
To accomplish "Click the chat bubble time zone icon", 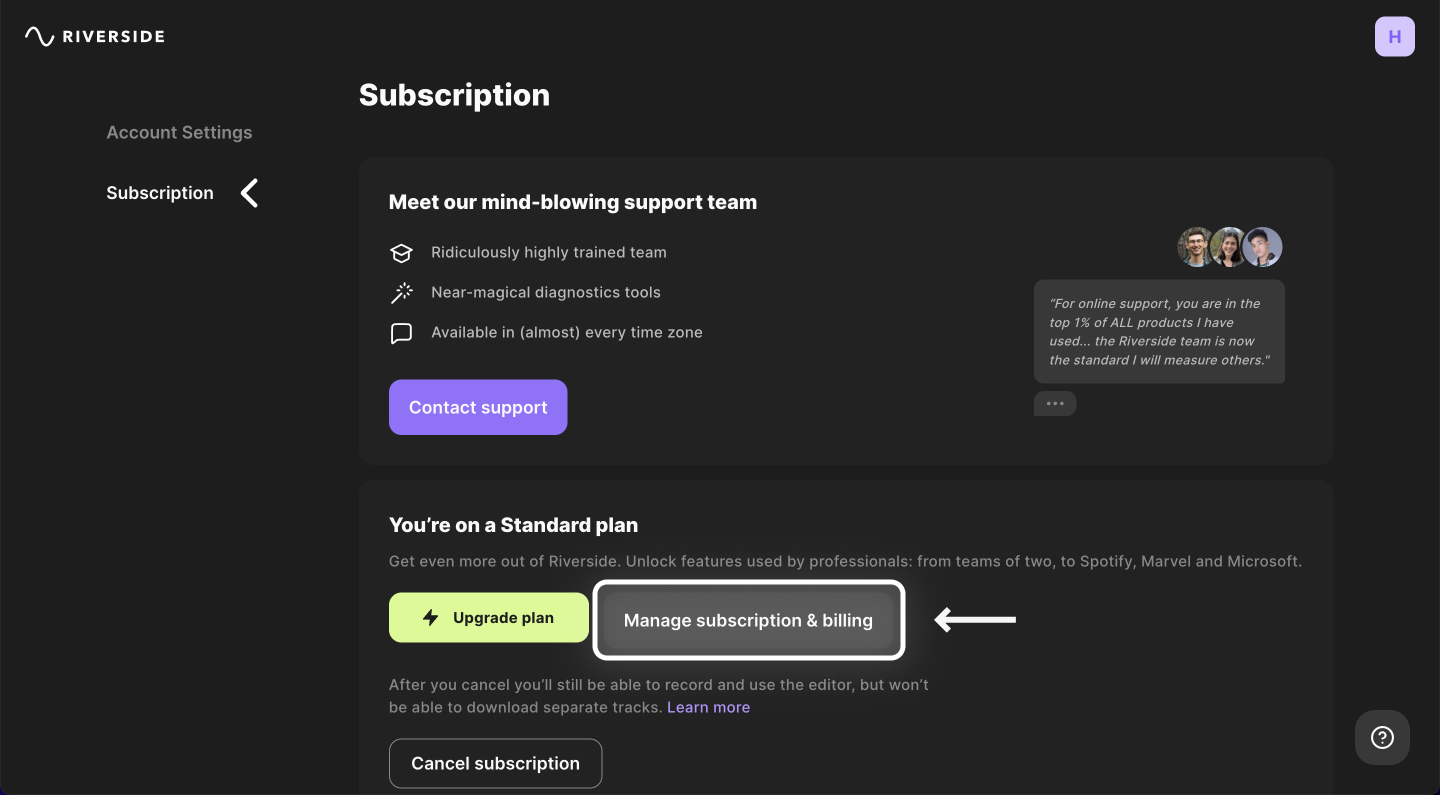I will pos(401,333).
